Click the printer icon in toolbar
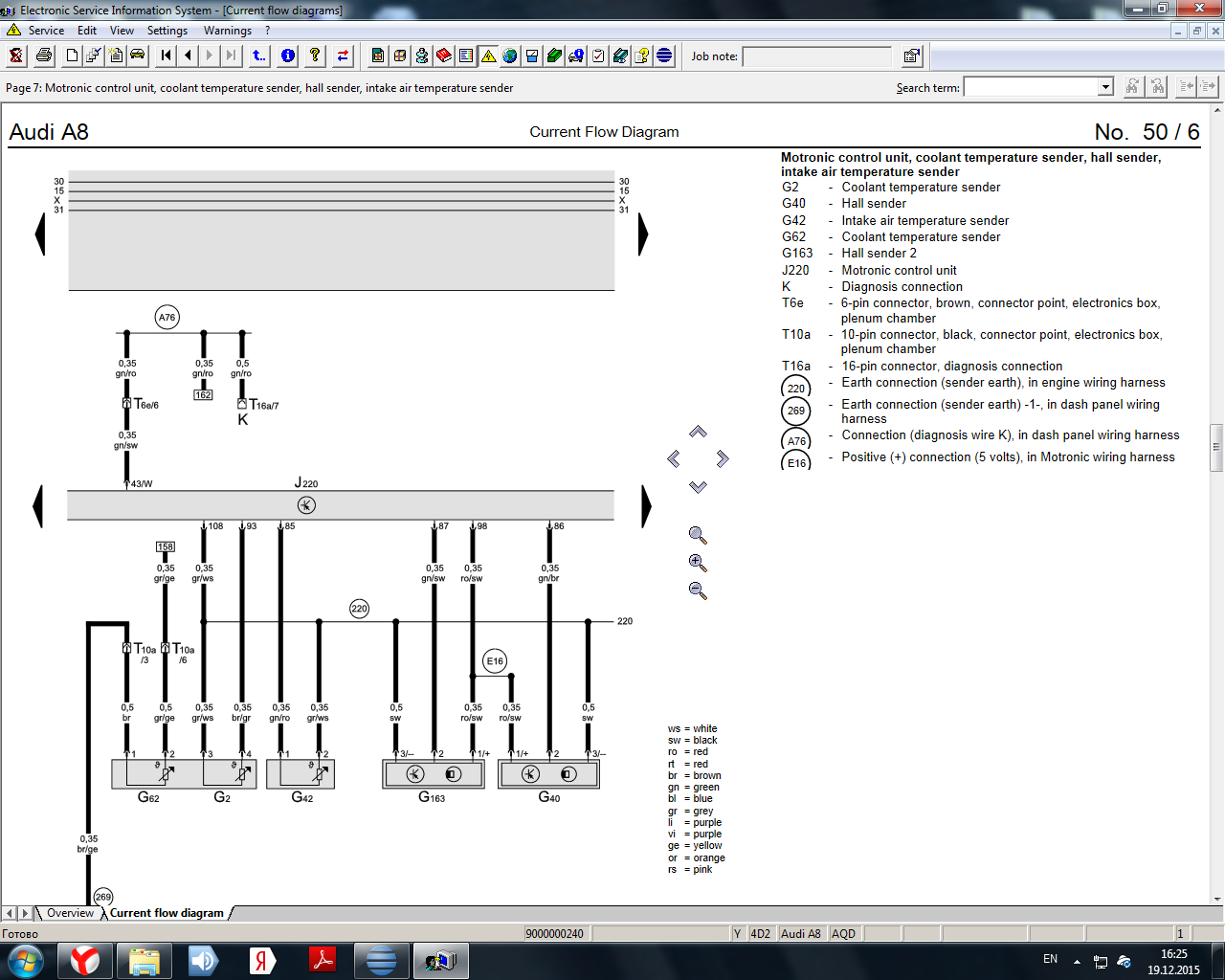1225x980 pixels. (44, 56)
